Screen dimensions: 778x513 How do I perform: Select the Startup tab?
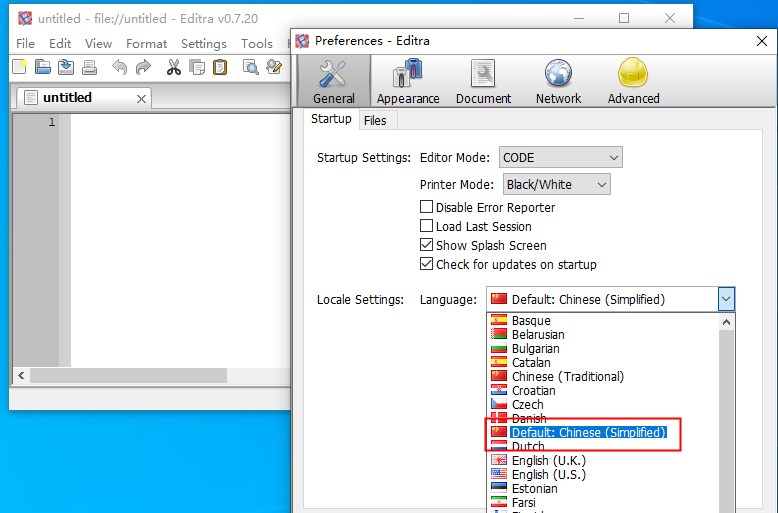click(x=331, y=119)
